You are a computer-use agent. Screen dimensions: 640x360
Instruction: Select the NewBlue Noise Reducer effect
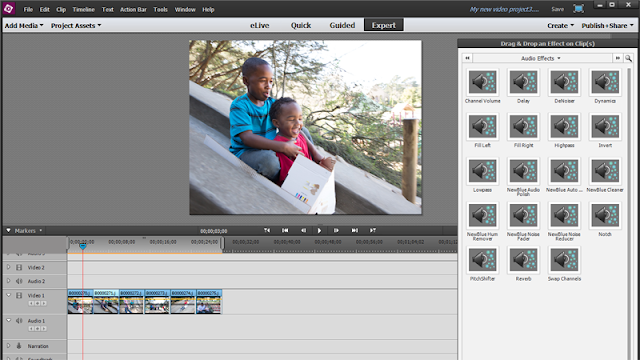click(564, 216)
